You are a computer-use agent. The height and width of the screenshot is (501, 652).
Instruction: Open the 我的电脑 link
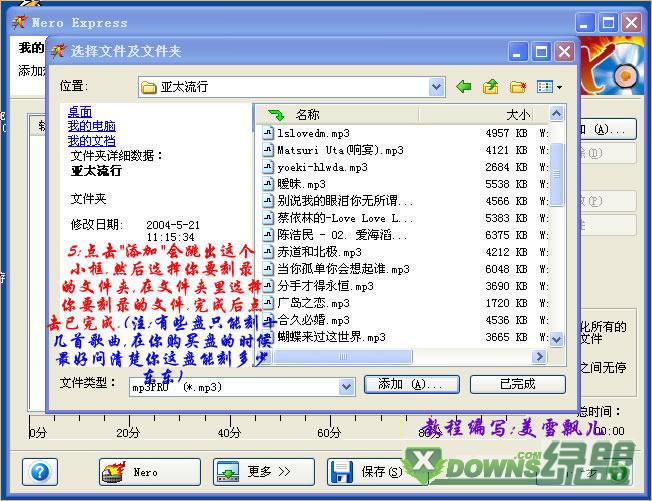pos(91,126)
